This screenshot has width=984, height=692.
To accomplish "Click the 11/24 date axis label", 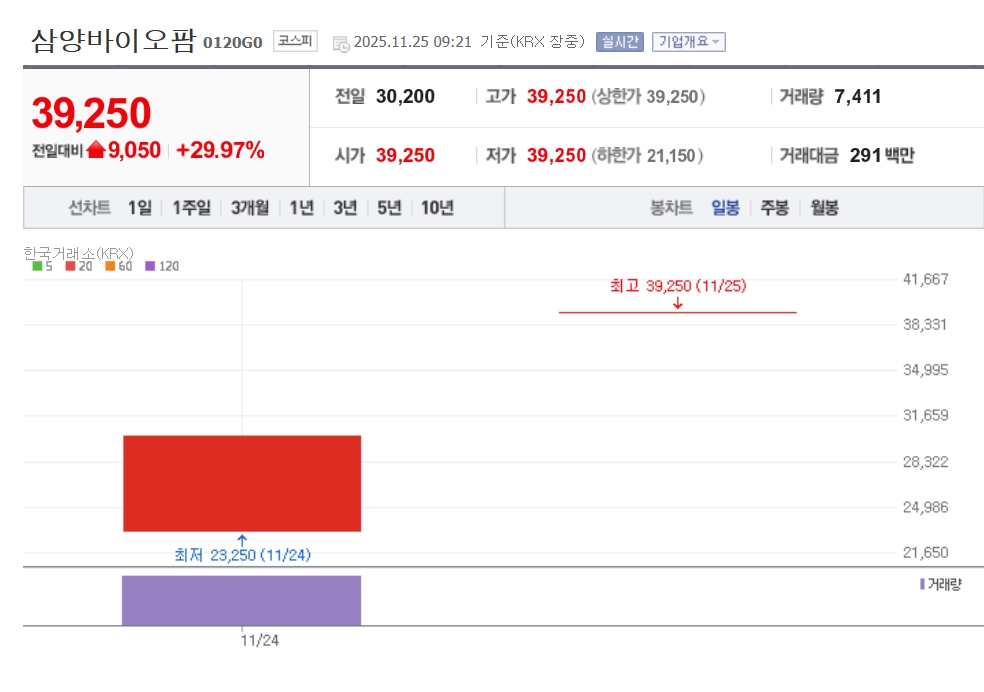I will pyautogui.click(x=259, y=640).
